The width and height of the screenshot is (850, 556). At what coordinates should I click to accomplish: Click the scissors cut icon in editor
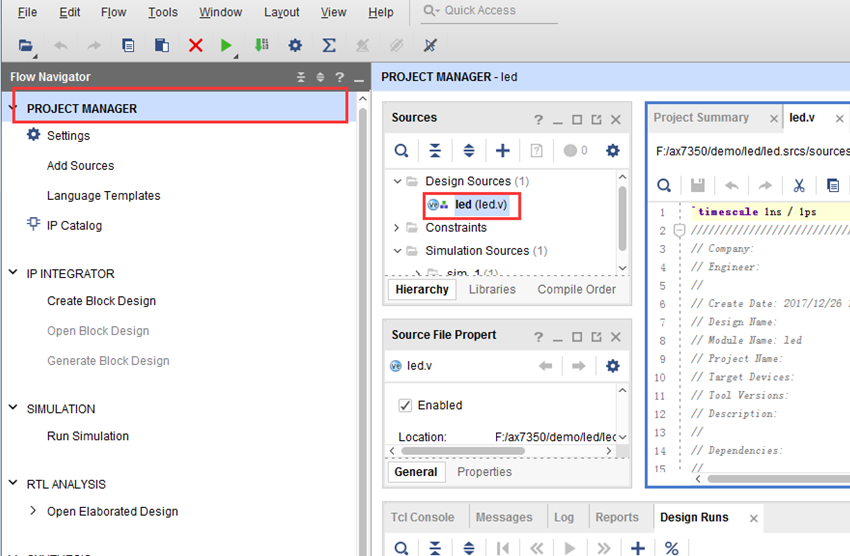point(799,186)
